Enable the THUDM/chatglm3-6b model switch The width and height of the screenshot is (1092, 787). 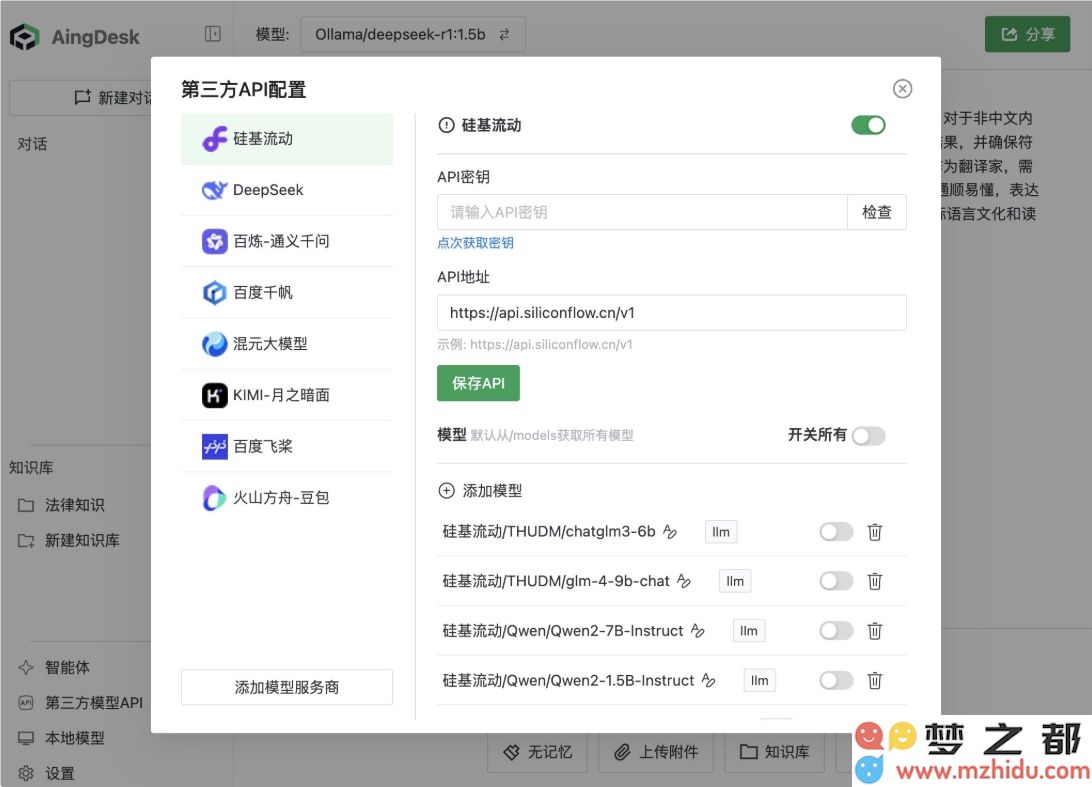click(x=836, y=532)
